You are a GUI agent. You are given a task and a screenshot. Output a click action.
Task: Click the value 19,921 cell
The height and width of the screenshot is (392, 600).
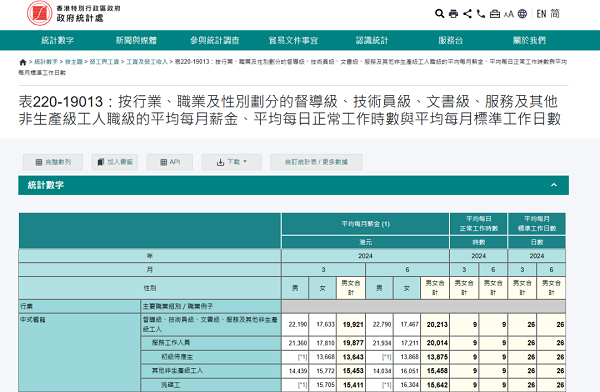(x=351, y=325)
